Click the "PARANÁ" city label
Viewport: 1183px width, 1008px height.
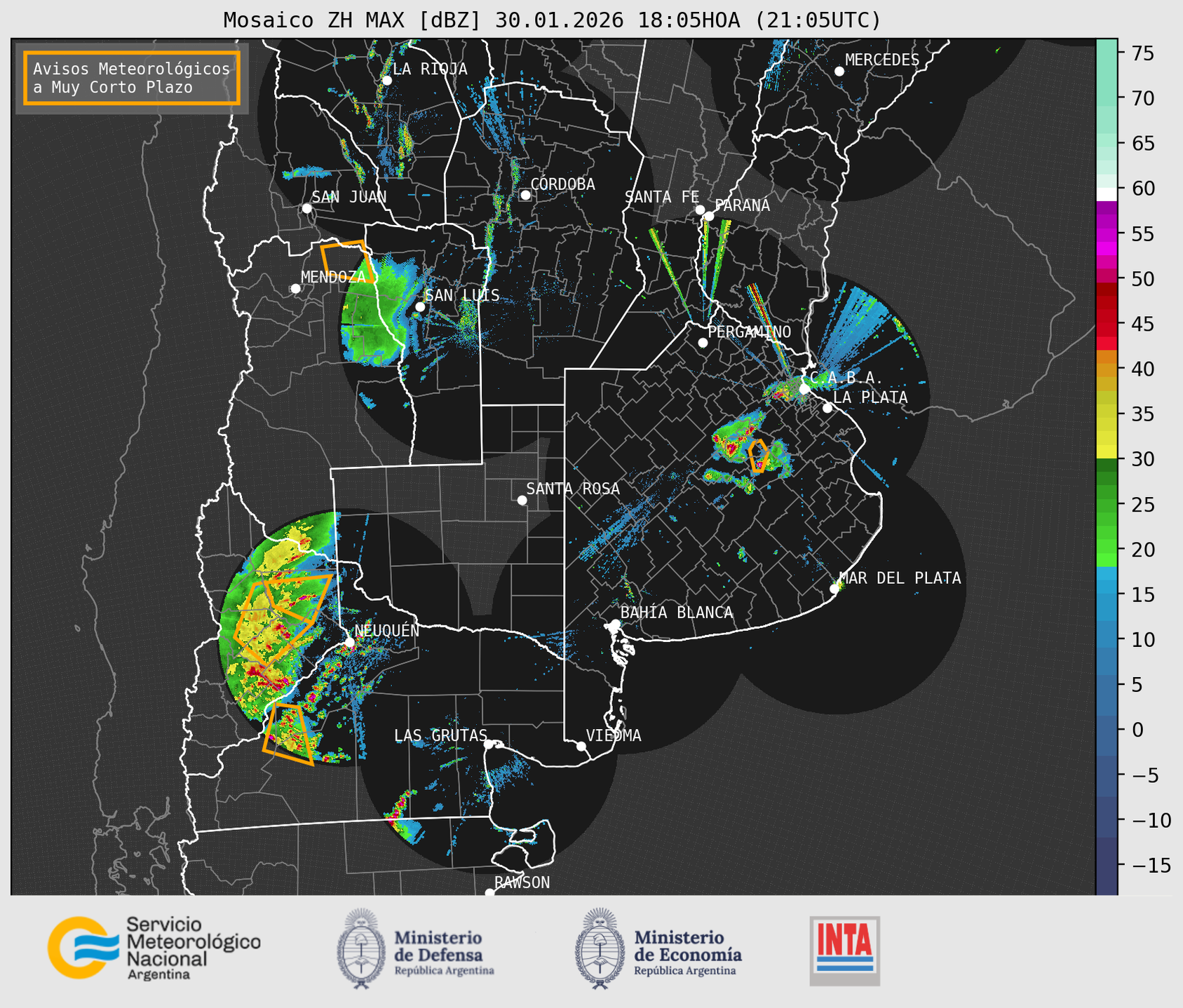click(742, 205)
